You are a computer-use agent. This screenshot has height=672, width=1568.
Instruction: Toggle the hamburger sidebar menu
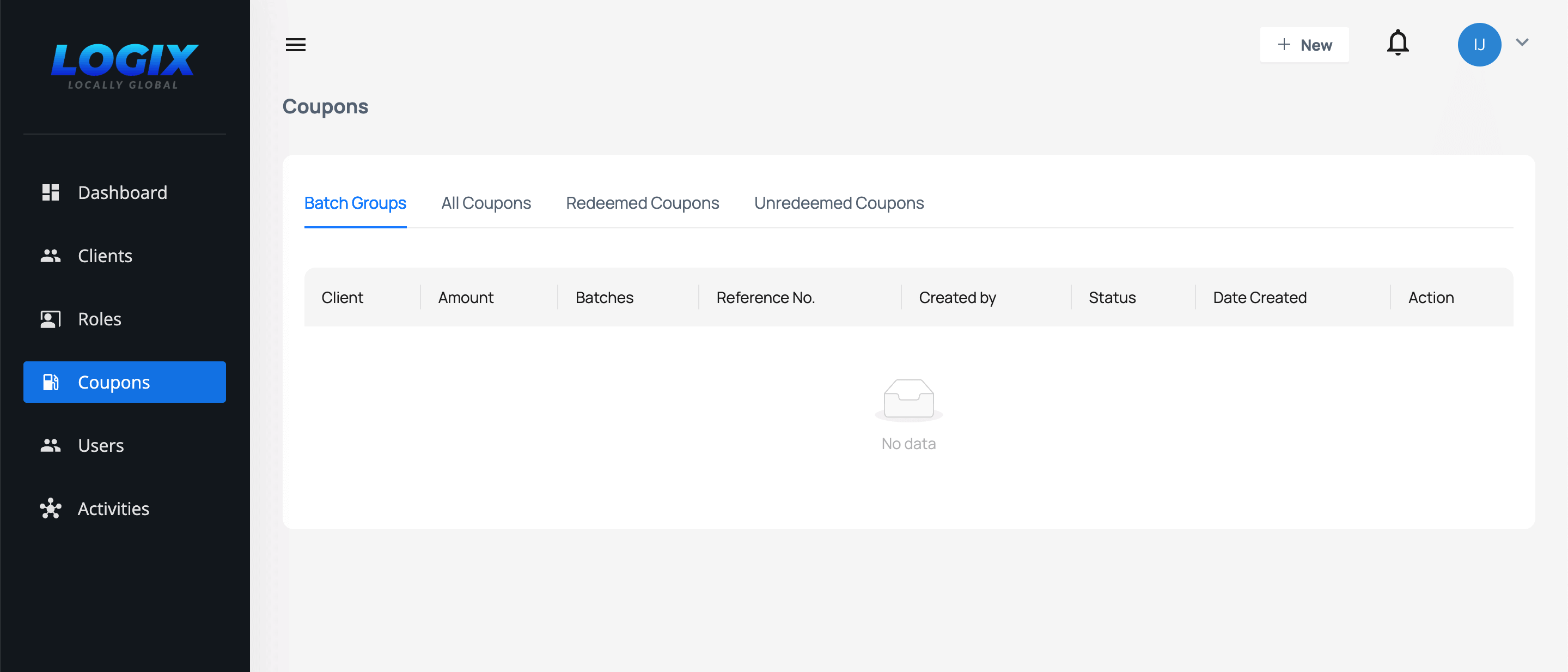295,45
